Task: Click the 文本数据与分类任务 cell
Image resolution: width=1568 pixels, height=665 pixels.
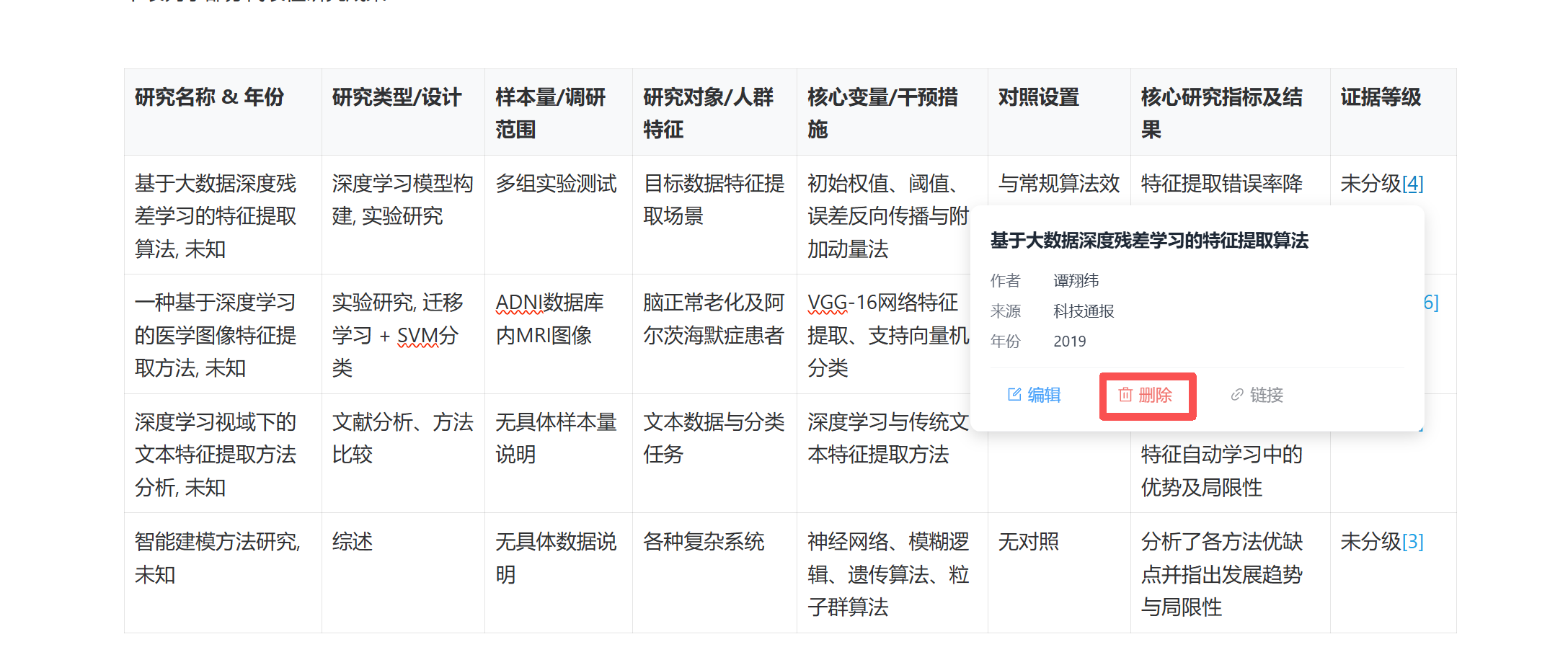Action: tap(713, 438)
